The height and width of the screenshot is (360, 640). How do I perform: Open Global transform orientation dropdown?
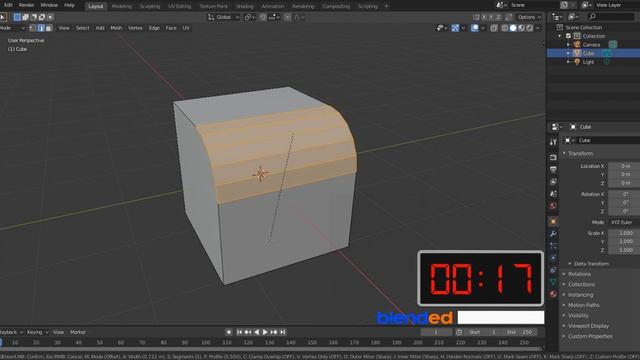(224, 17)
